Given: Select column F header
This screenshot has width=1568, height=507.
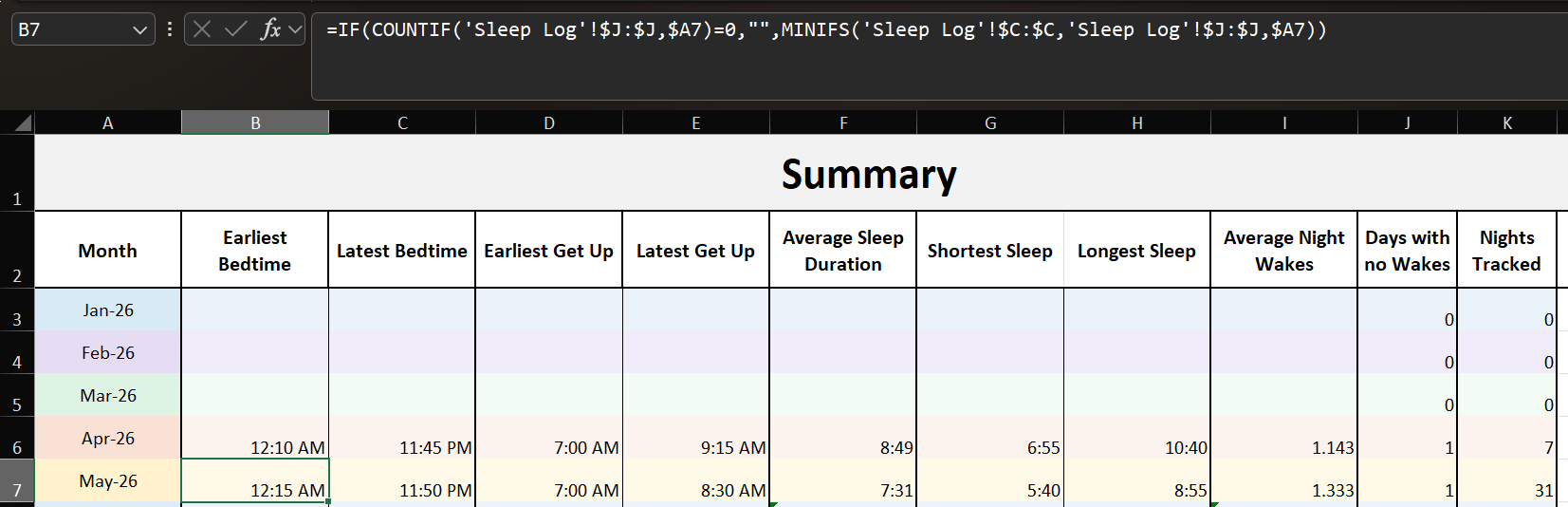Looking at the screenshot, I should (843, 122).
